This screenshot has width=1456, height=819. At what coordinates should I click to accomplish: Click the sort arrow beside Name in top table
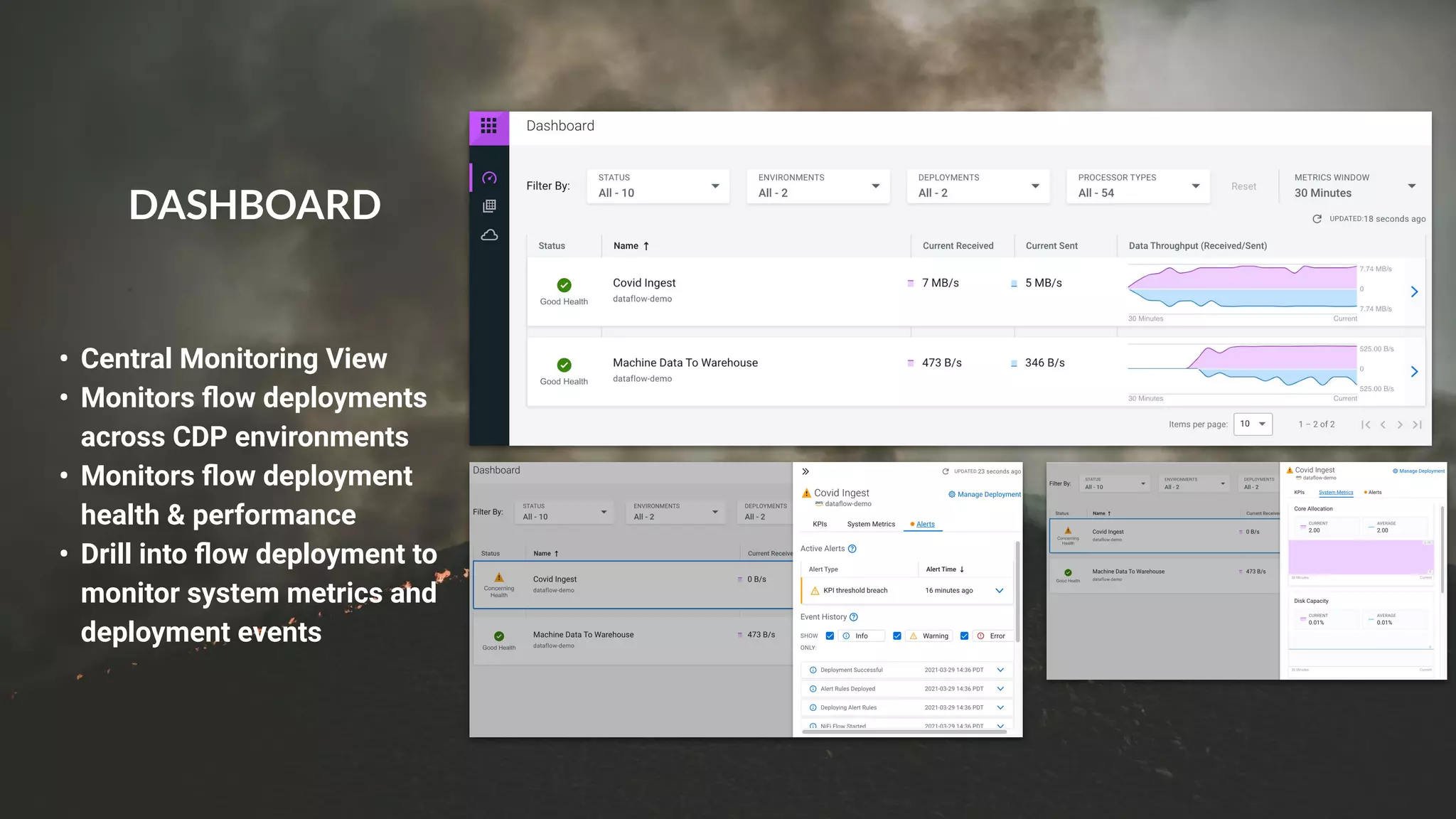(646, 246)
